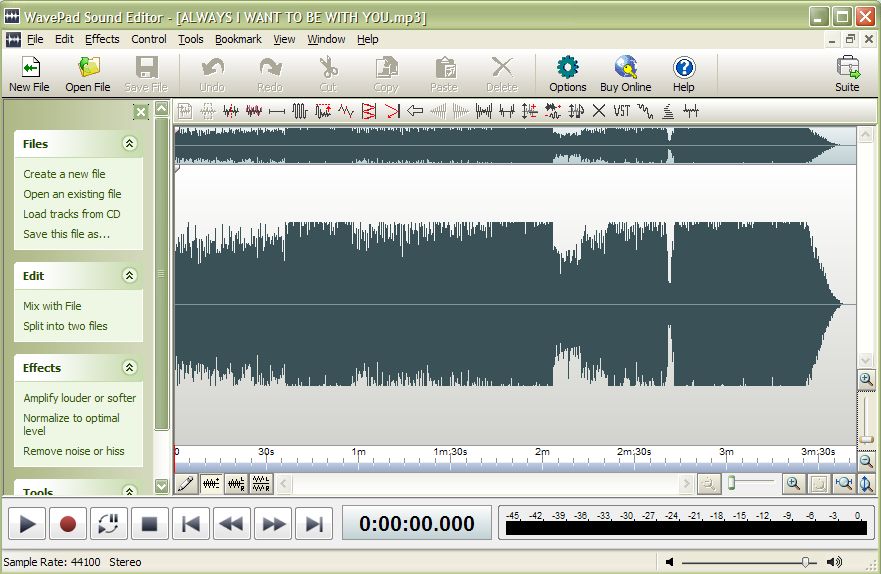881x574 pixels.
Task: Click the vertical zoom fit icon in bottom corner
Action: [x=866, y=484]
